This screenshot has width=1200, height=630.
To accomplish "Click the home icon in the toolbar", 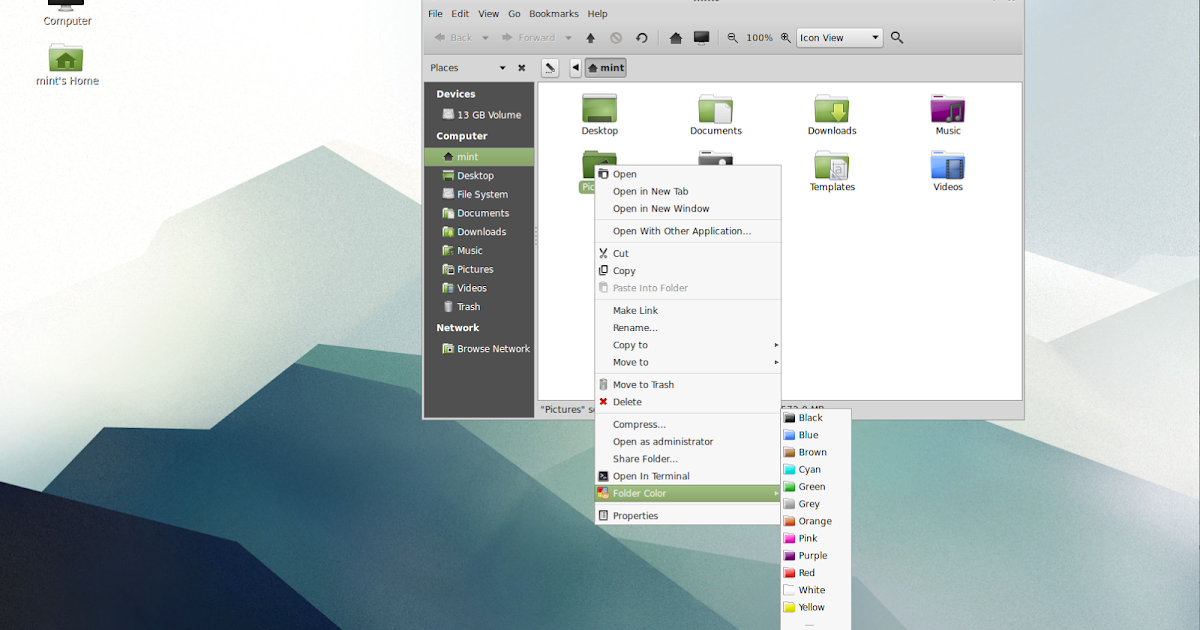I will [675, 37].
